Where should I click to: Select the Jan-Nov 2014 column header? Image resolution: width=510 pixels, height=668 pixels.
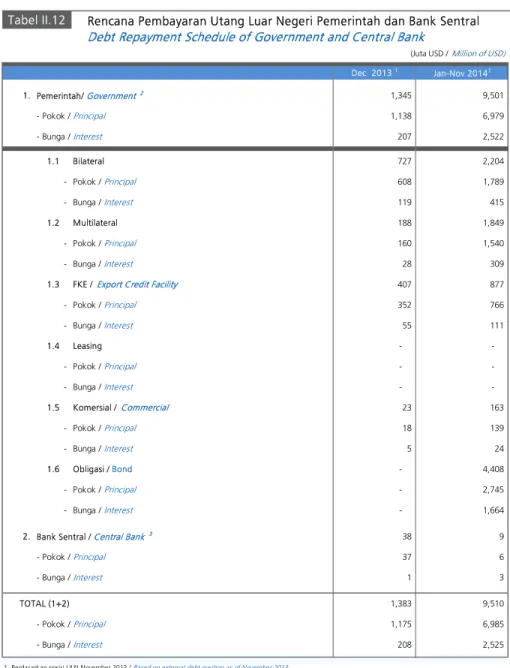coord(462,73)
